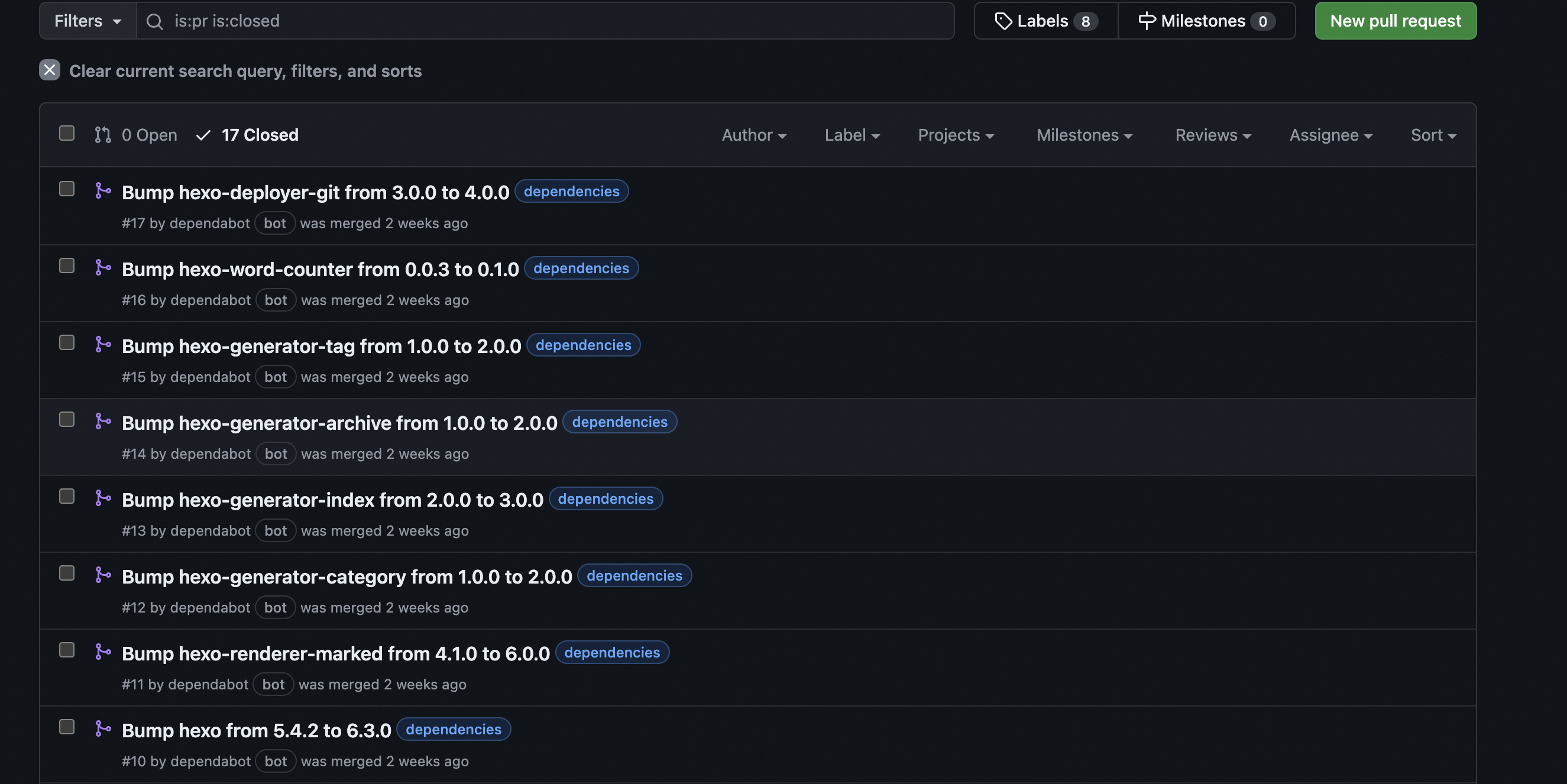Check the box for hexo-generator-index PR
Screen dimensions: 1567x784
click(67, 496)
